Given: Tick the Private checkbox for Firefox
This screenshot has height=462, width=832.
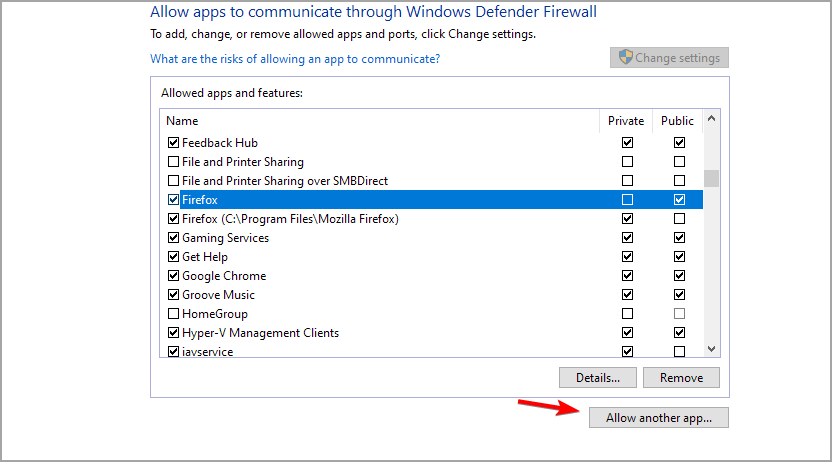Looking at the screenshot, I should pos(627,200).
